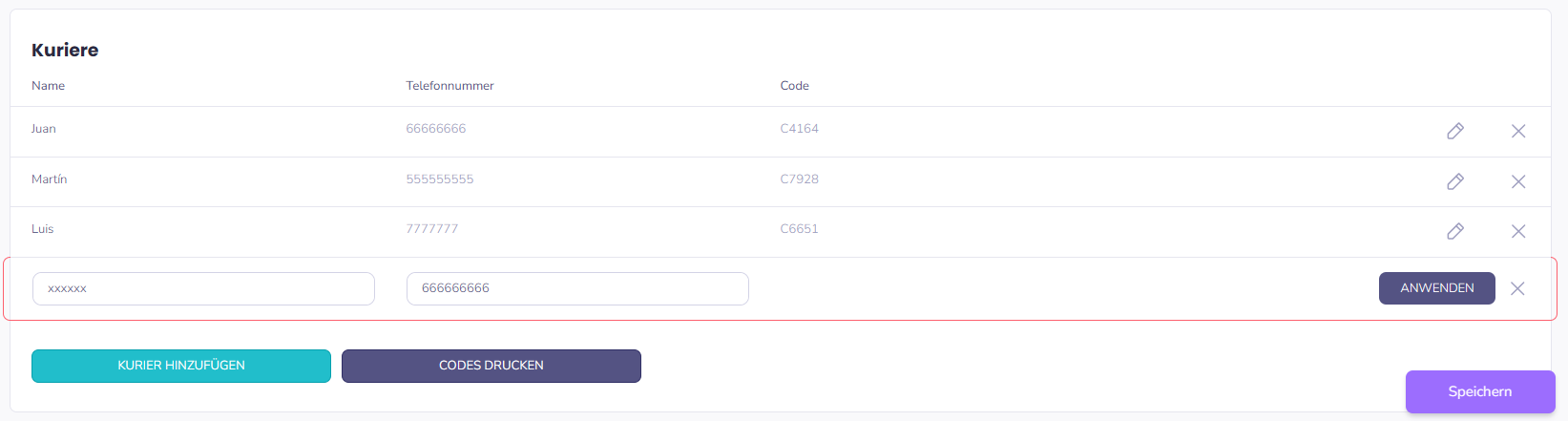The height and width of the screenshot is (421, 1568).
Task: Select Juan's code C4164
Action: pyautogui.click(x=799, y=129)
